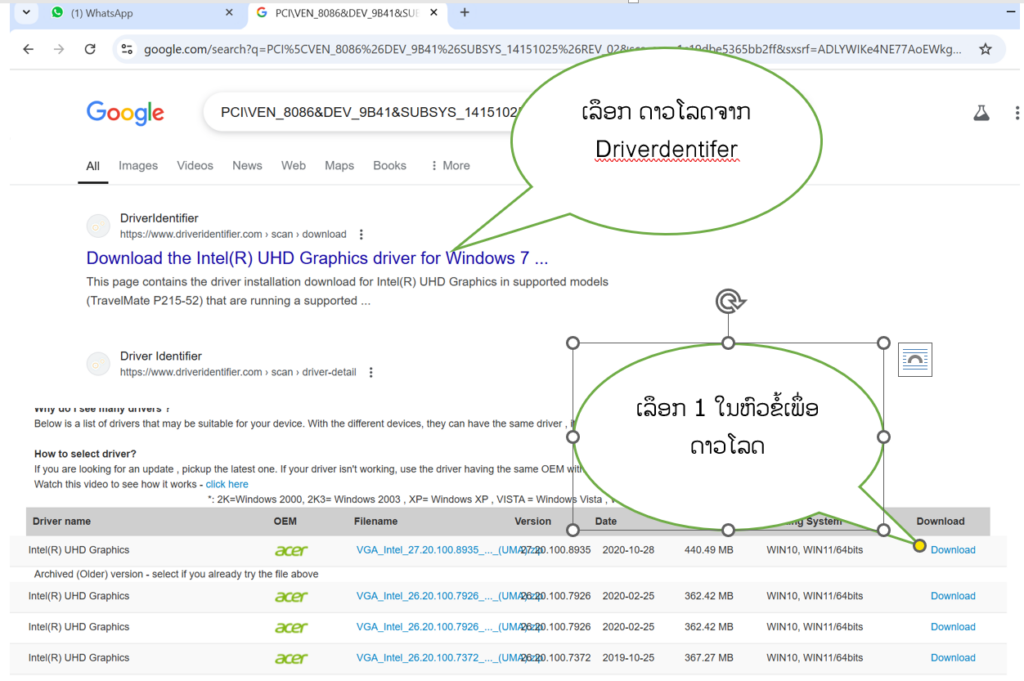Open the layout options icon beside the shape
1024x681 pixels.
915,359
